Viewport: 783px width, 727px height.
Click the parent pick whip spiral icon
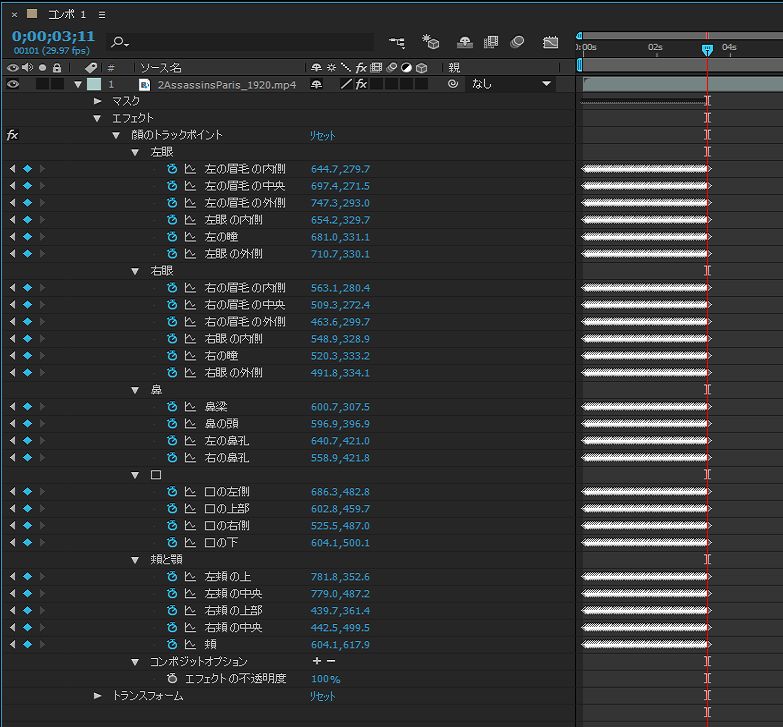(453, 84)
